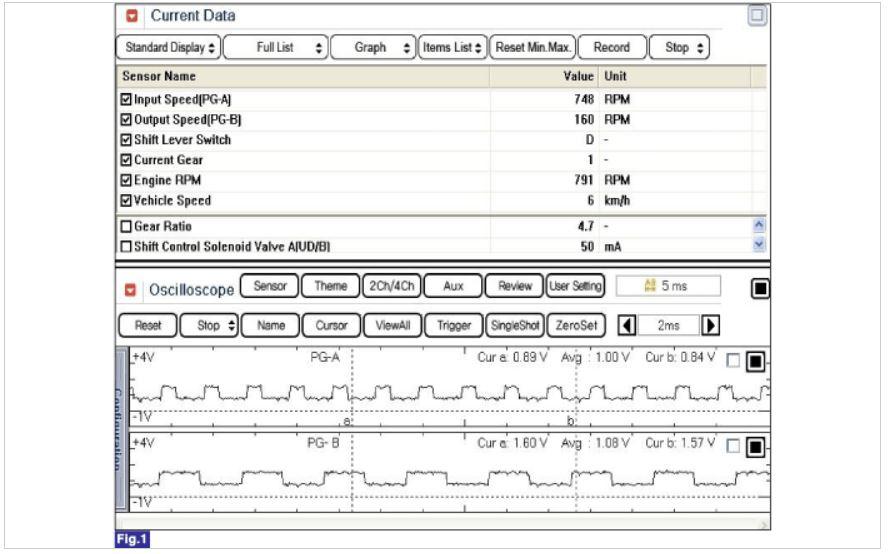Viewport: 891px width, 554px height.
Task: Click the 2ms time base field
Action: [668, 326]
